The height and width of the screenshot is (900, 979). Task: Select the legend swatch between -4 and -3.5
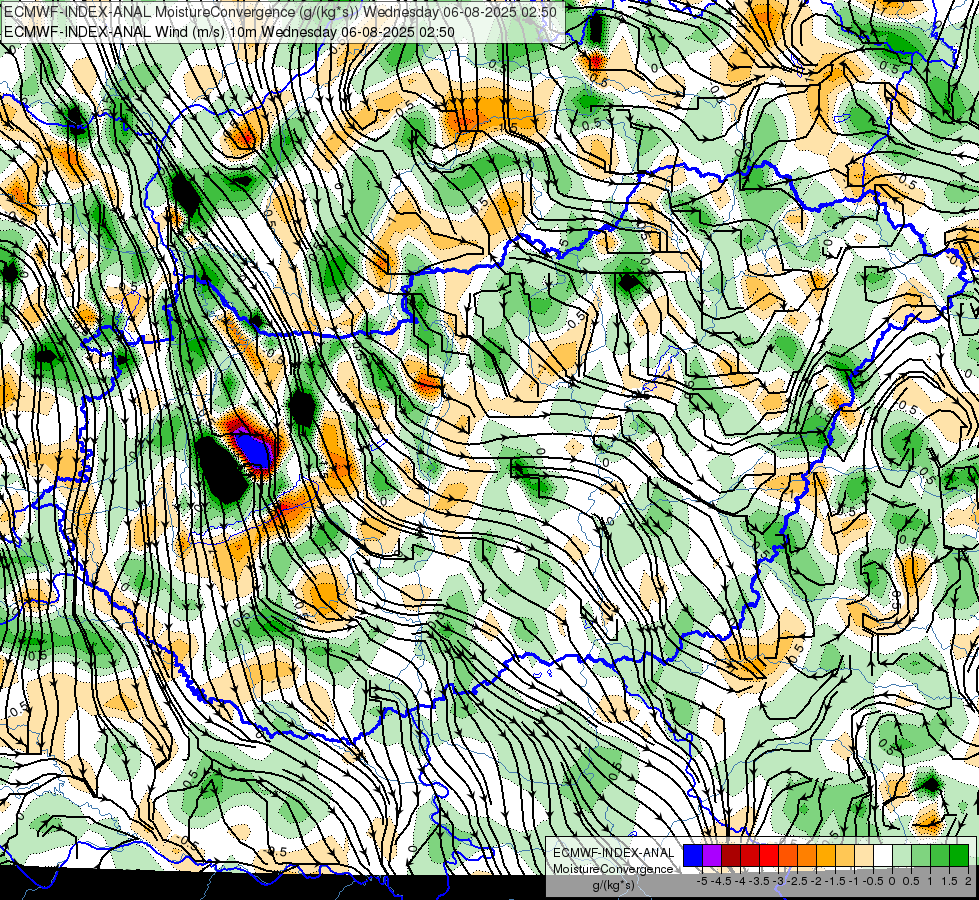750,856
